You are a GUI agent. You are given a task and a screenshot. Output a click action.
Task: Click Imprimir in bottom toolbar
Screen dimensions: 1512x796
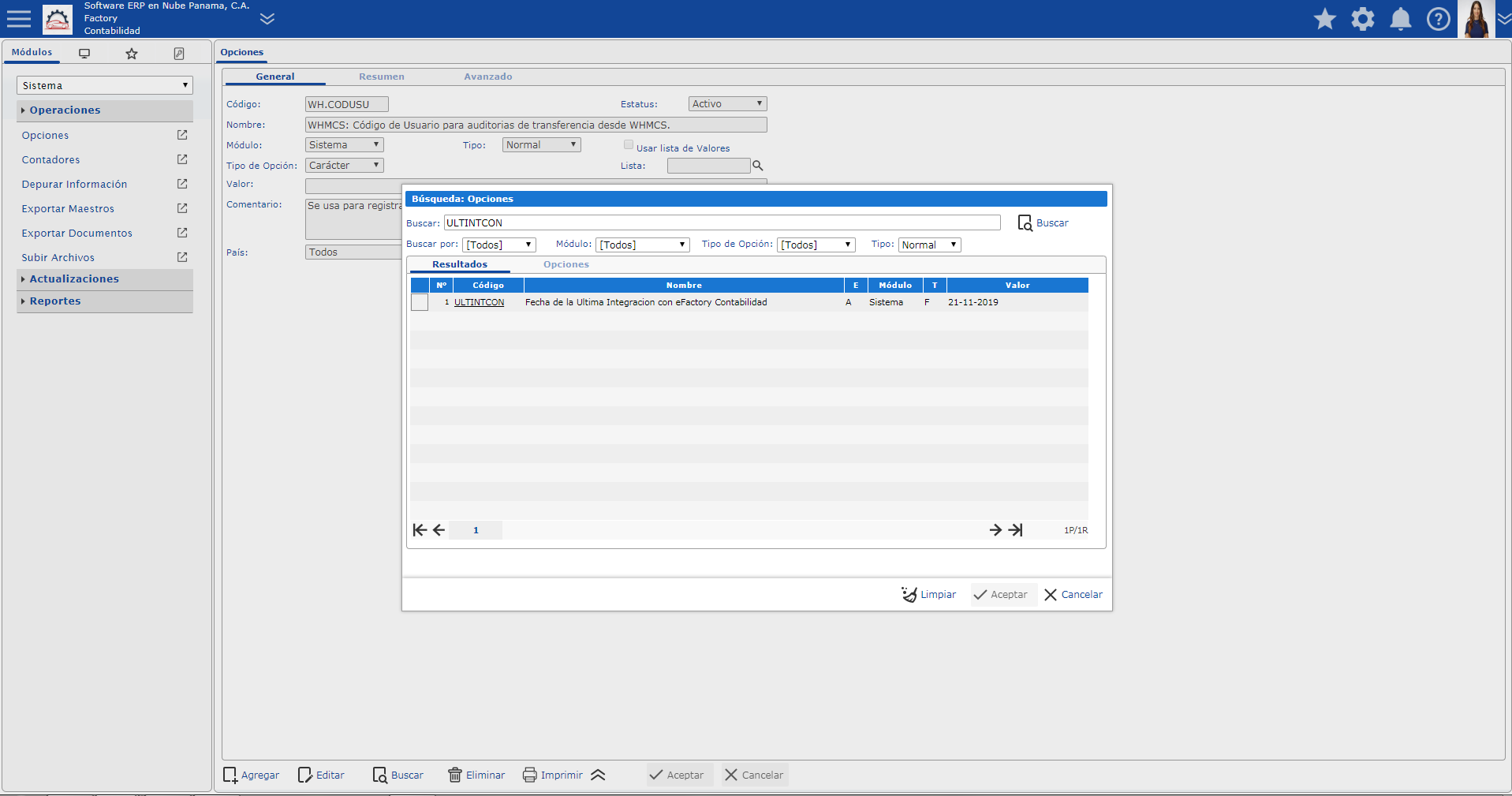[553, 775]
